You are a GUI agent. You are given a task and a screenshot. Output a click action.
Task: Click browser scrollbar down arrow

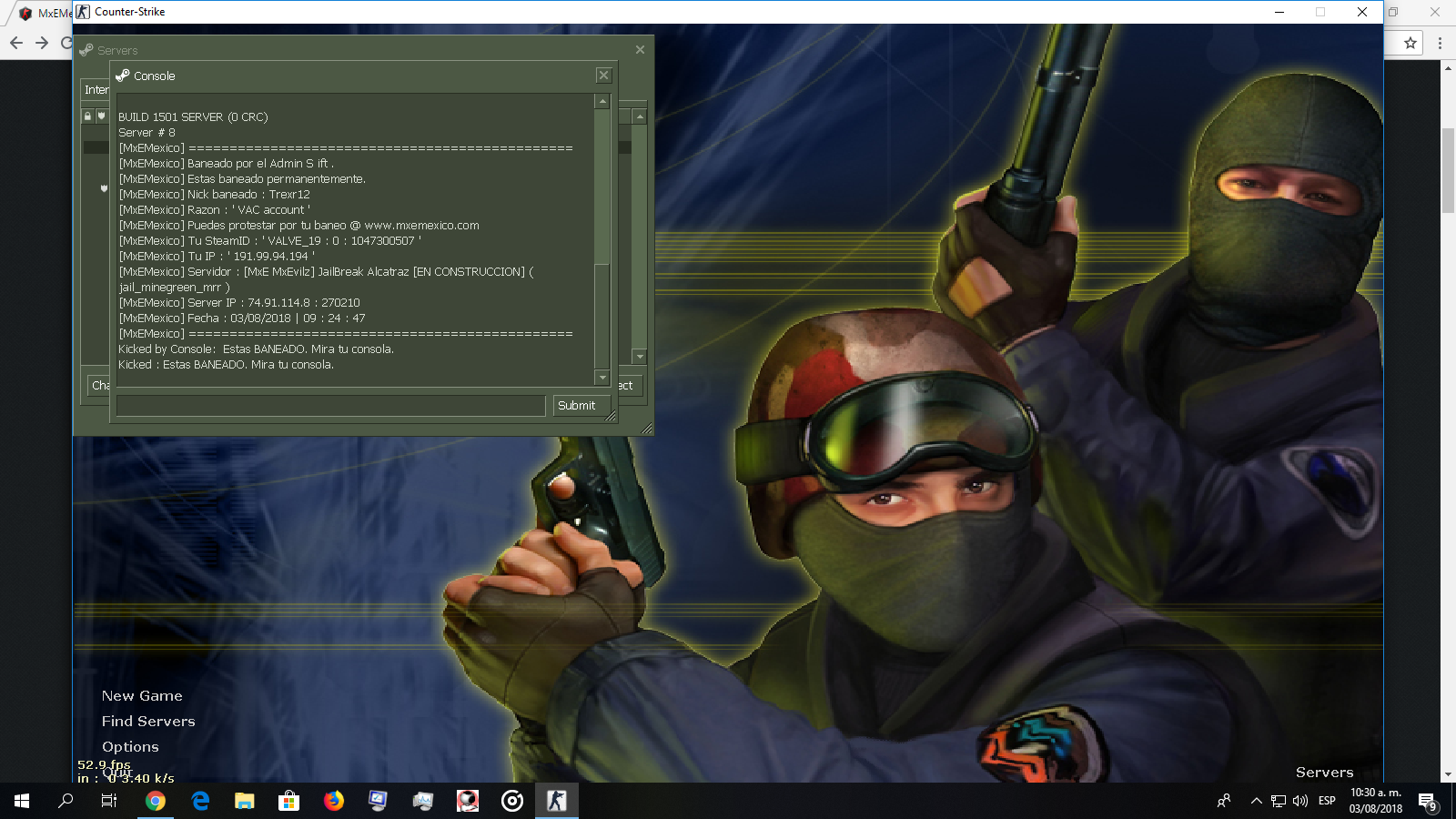click(1448, 775)
